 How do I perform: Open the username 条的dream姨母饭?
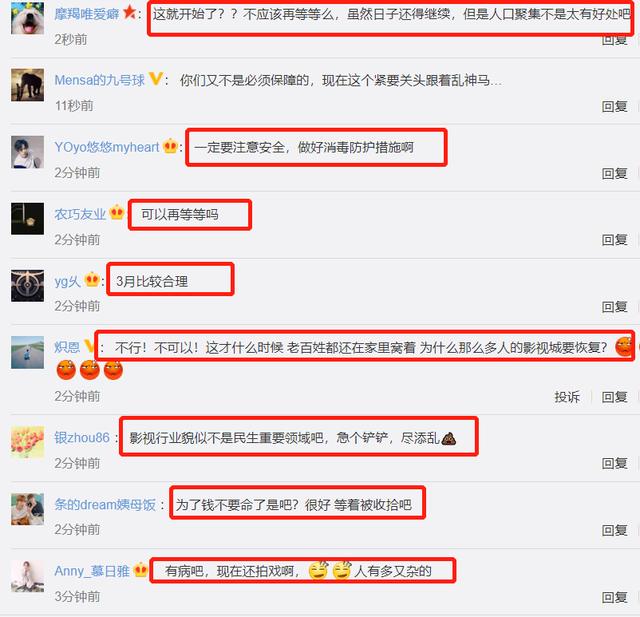click(105, 505)
